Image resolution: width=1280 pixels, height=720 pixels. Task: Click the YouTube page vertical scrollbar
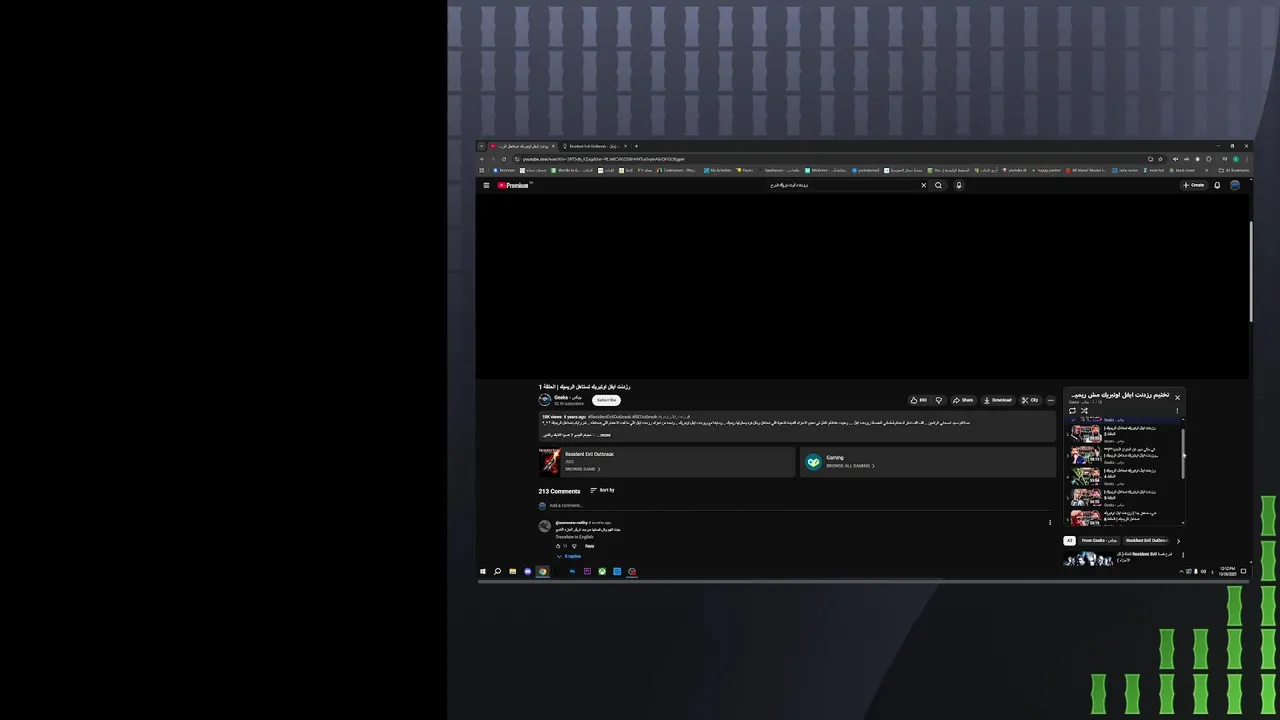point(1251,271)
